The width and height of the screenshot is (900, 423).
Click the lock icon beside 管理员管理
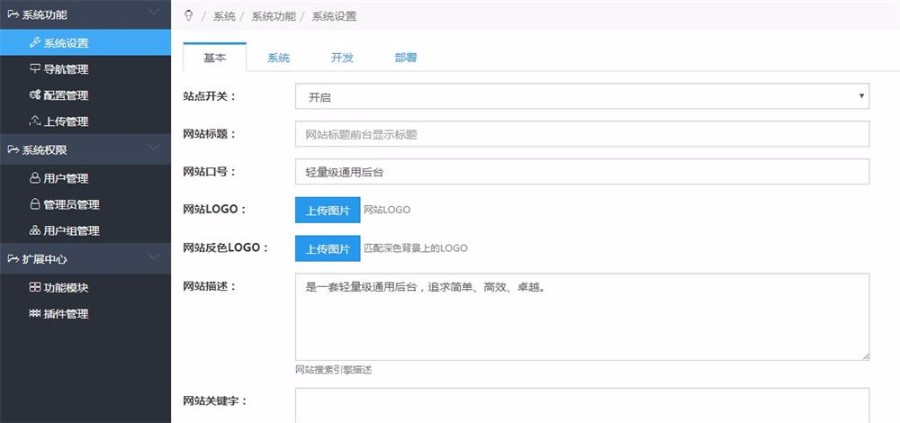point(34,204)
